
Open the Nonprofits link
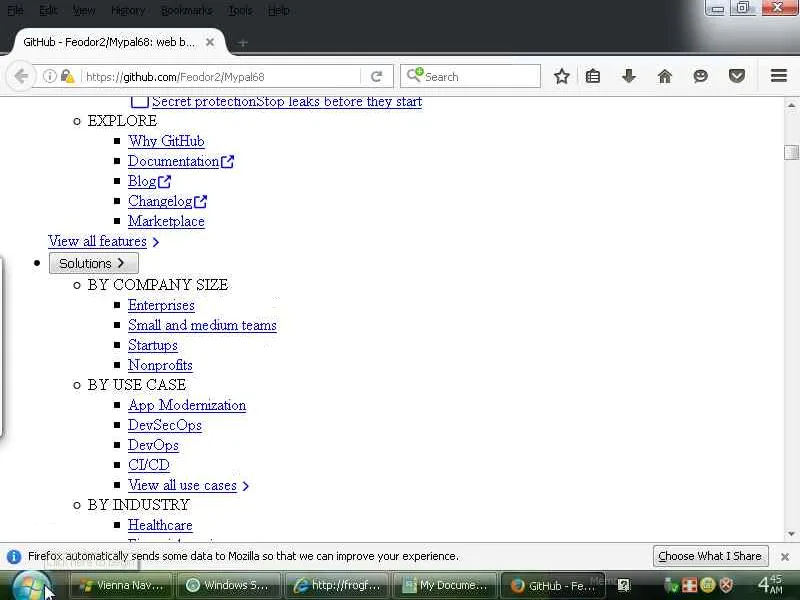point(160,365)
